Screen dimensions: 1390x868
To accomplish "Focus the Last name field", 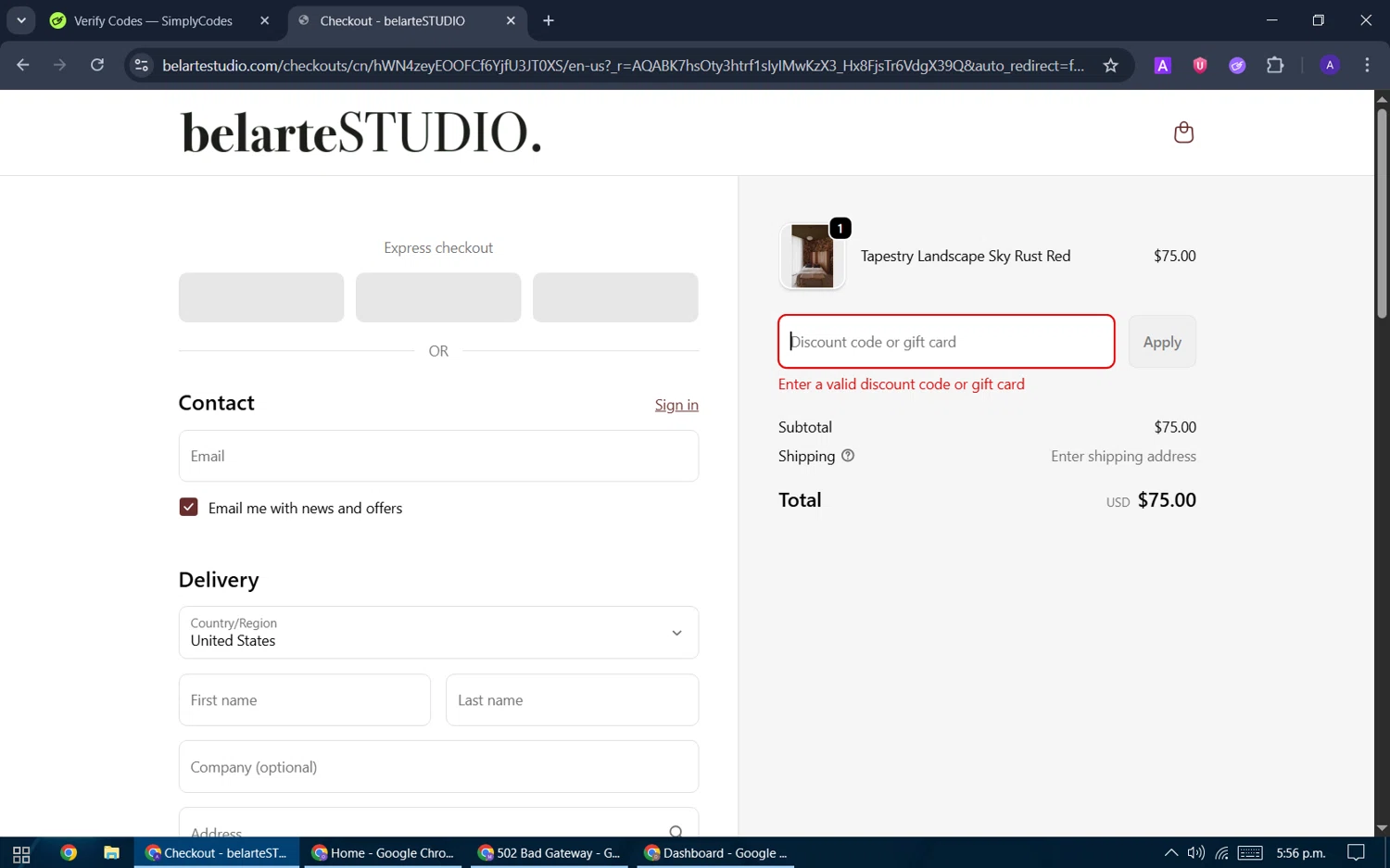I will (x=572, y=700).
